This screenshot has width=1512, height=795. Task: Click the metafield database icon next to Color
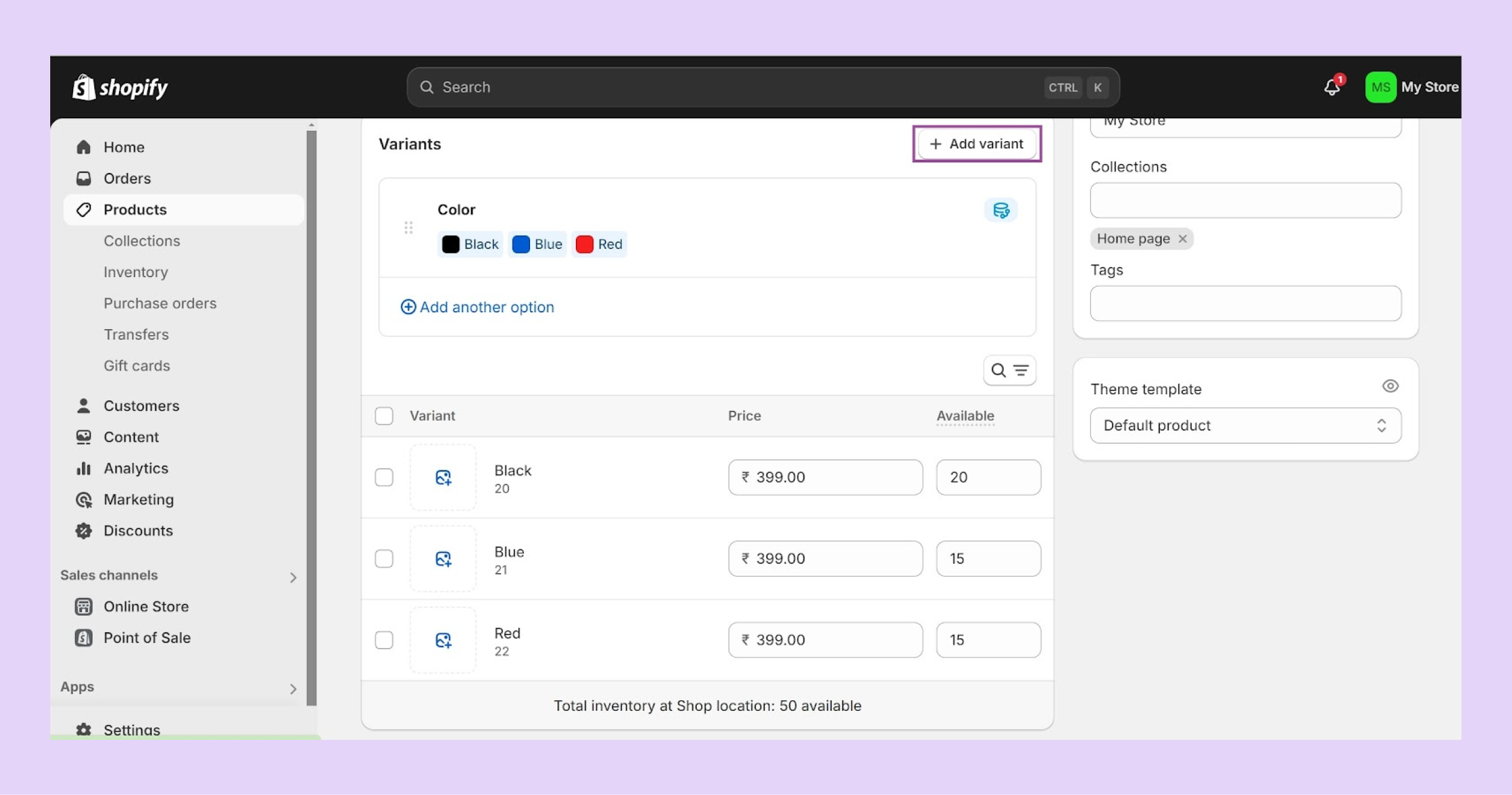[1001, 210]
